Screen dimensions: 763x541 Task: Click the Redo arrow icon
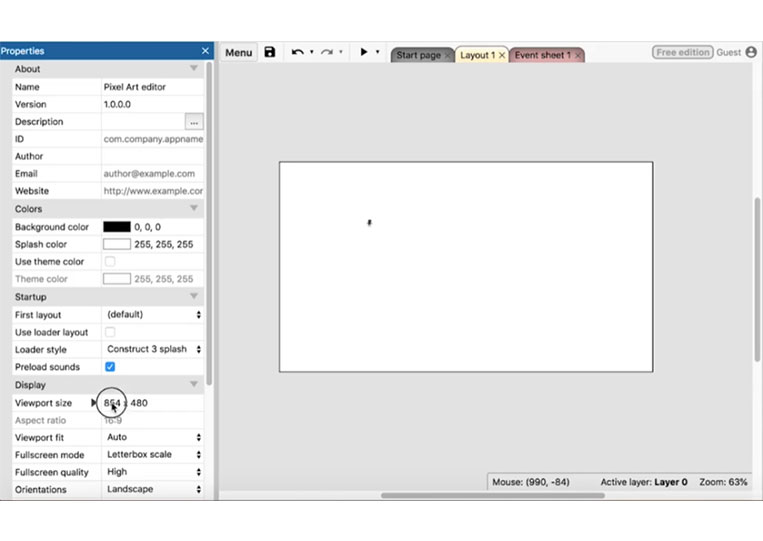point(327,52)
